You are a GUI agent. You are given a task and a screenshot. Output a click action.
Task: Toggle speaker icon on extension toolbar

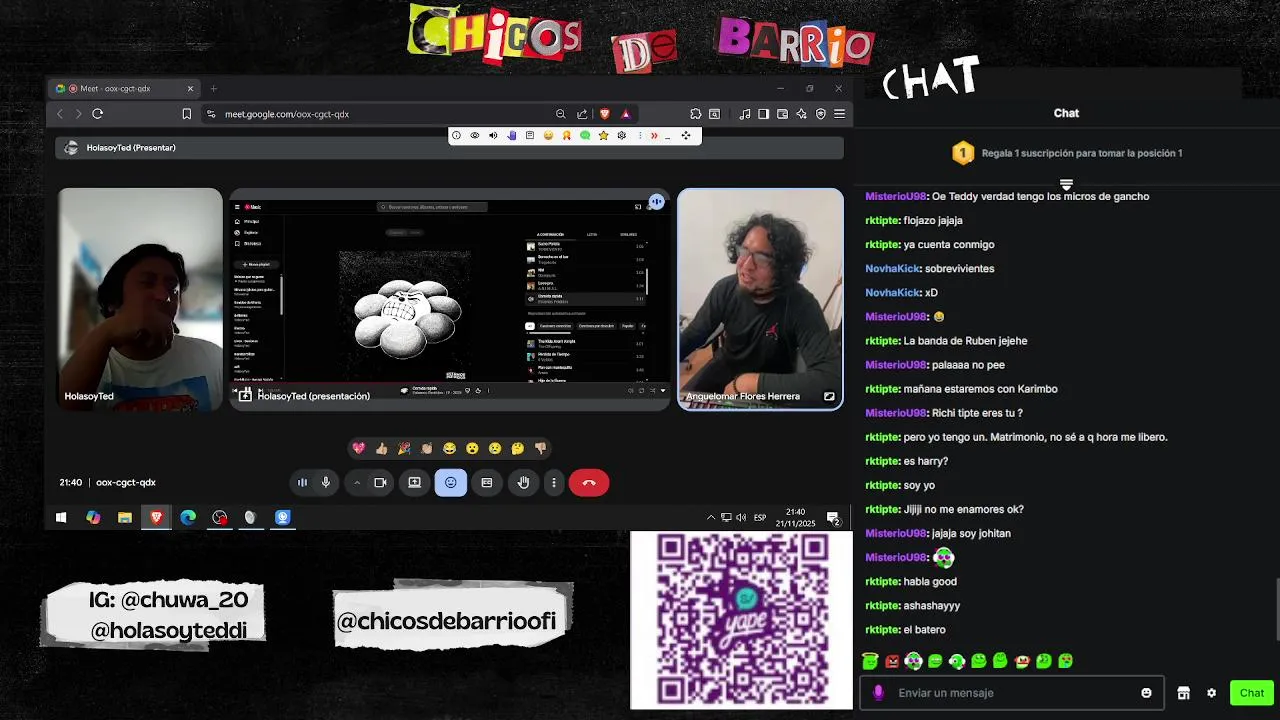click(x=493, y=135)
